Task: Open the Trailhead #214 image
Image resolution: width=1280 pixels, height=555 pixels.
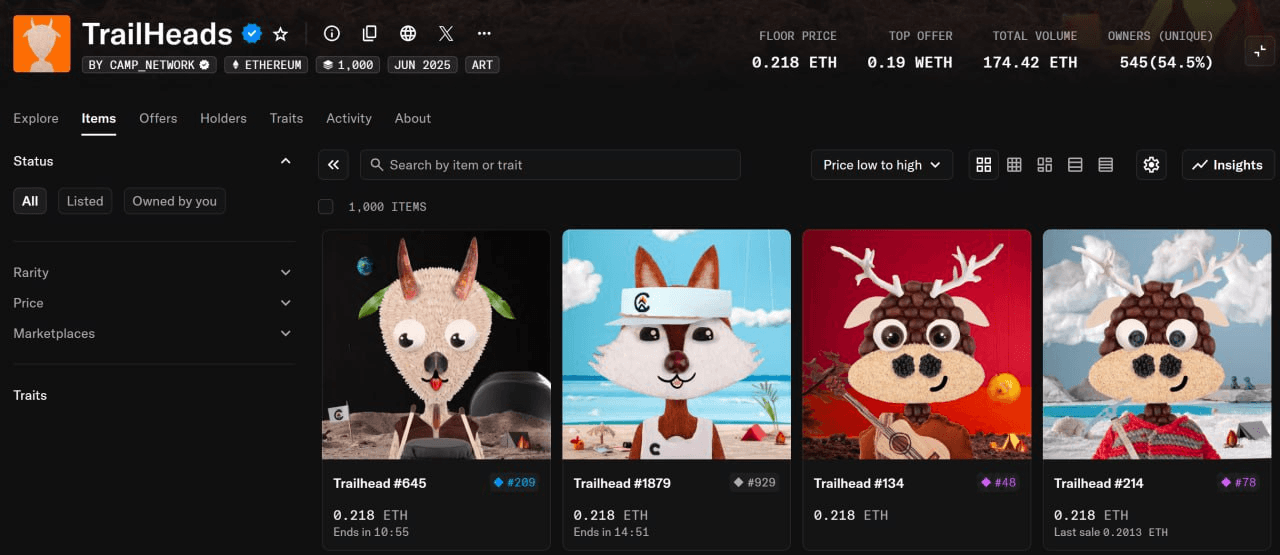Action: tap(1157, 345)
